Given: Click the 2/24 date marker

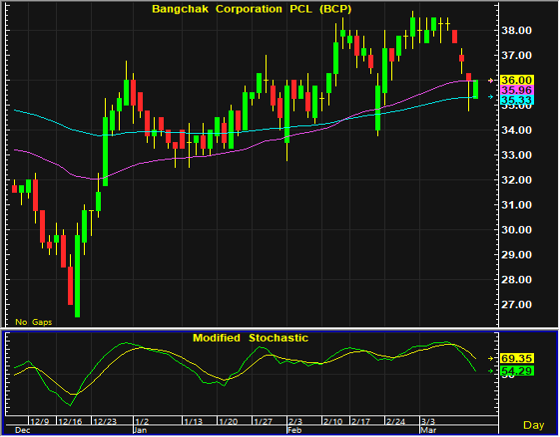Looking at the screenshot, I should click(396, 421).
